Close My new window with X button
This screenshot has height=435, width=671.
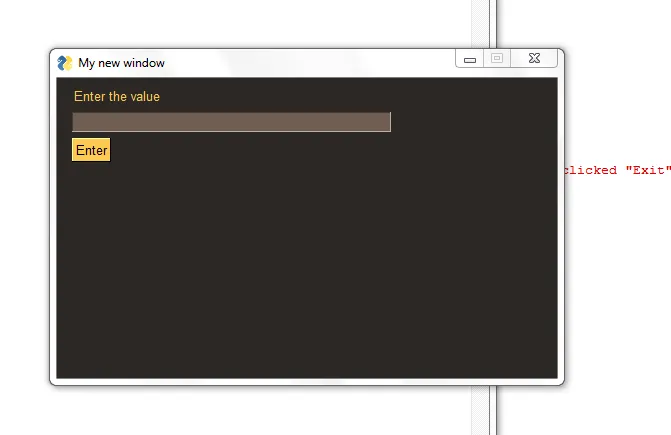[534, 59]
